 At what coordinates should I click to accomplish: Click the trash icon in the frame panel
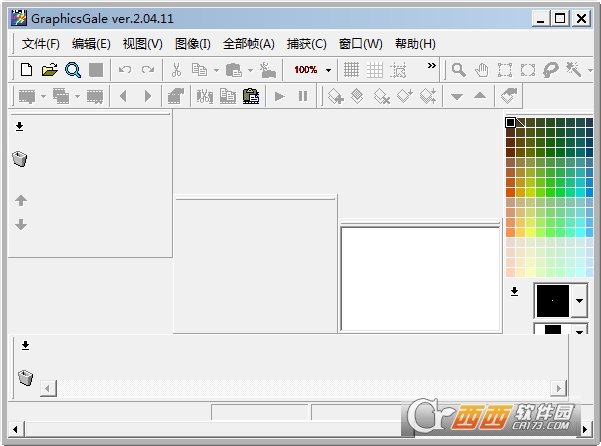pos(25,377)
